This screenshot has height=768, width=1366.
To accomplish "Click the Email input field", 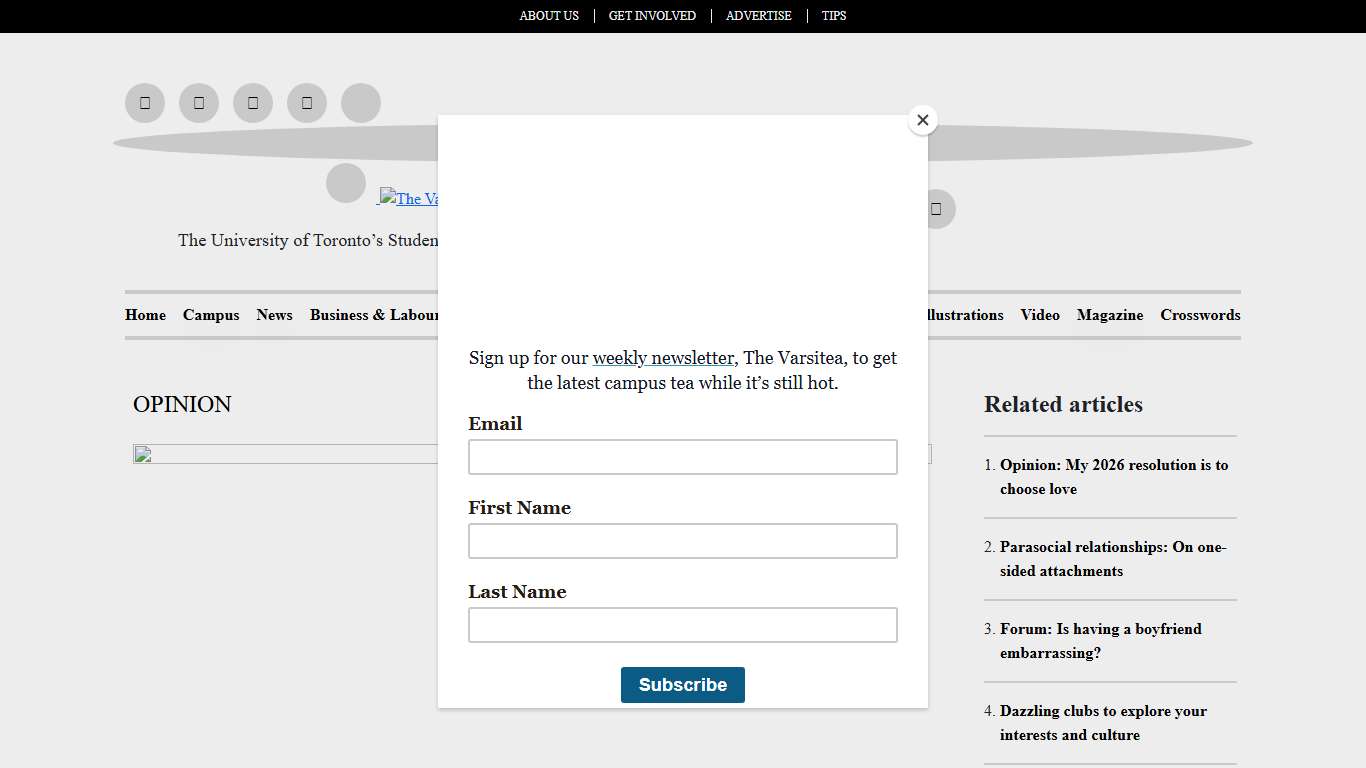I will point(682,457).
